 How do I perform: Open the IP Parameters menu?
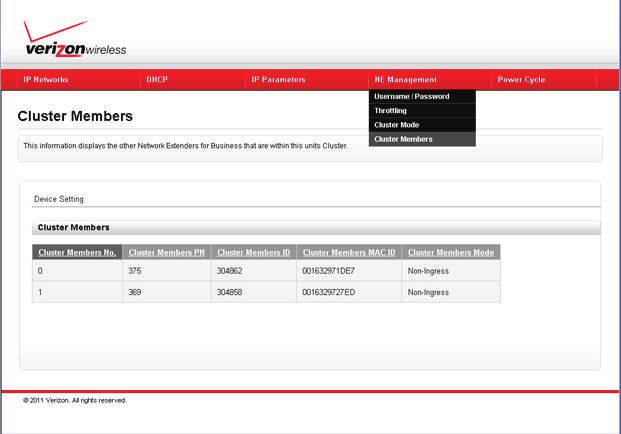278,80
